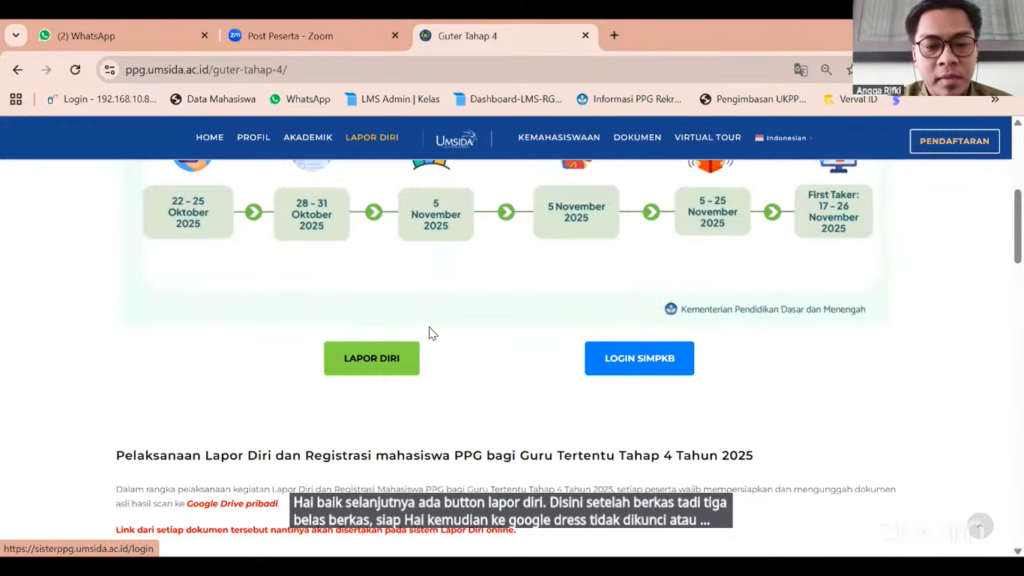
Task: Reload the page with refresh icon
Action: point(75,70)
